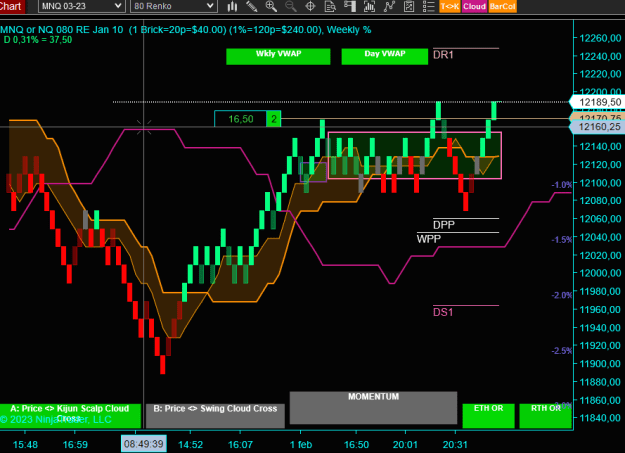
Task: Click the 16:50 time axis label
Action: (356, 444)
